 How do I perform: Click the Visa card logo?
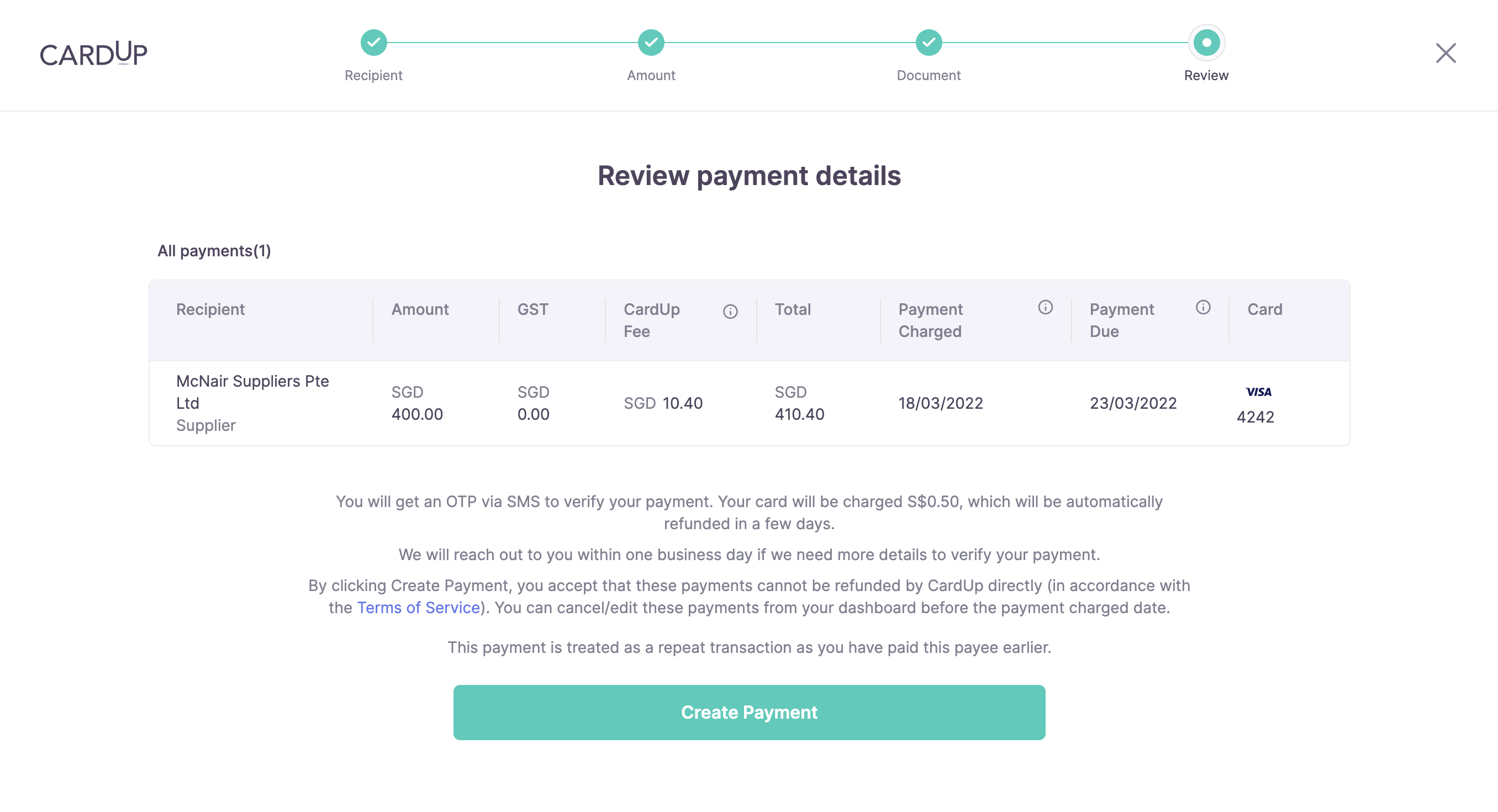pyautogui.click(x=1258, y=392)
